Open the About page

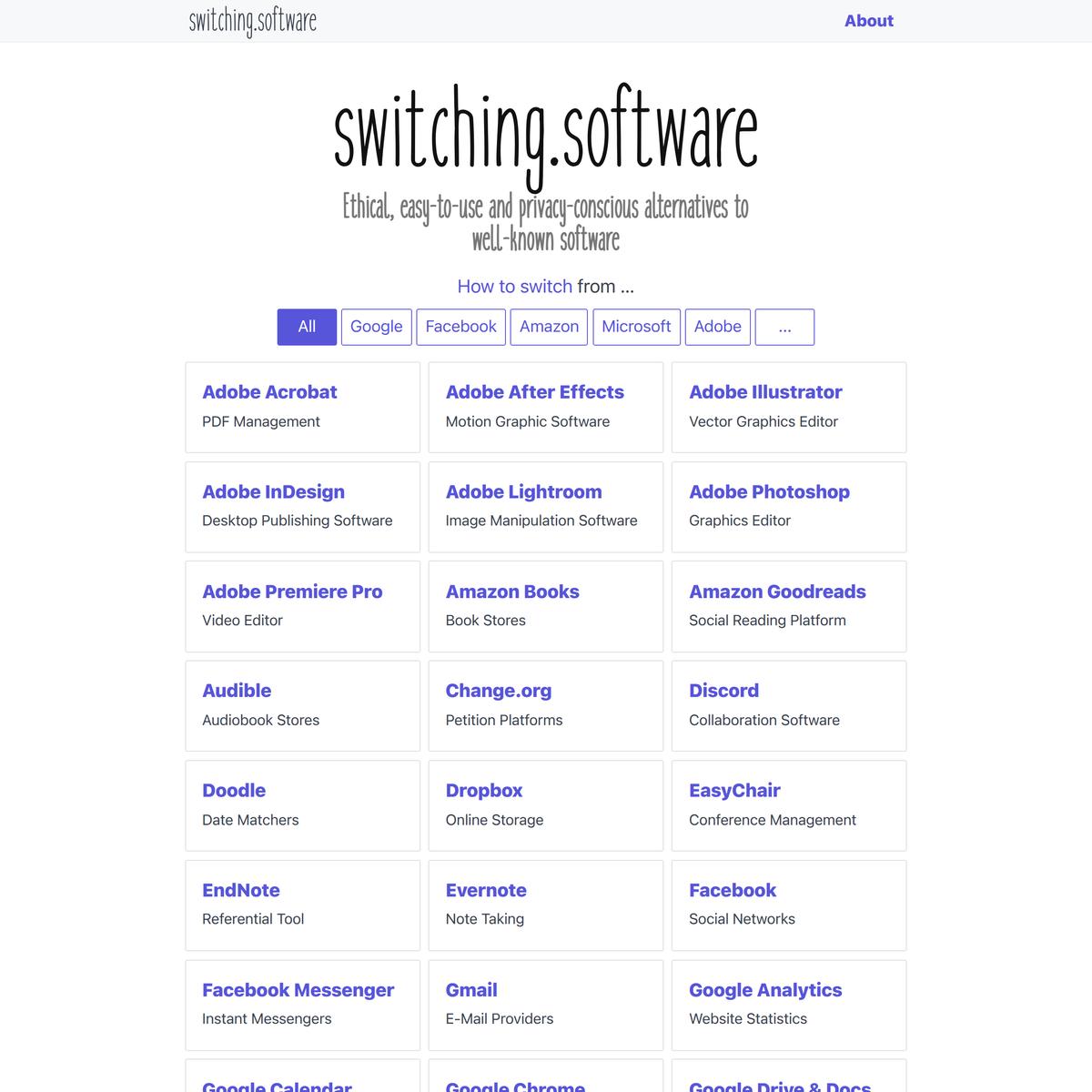[x=868, y=21]
